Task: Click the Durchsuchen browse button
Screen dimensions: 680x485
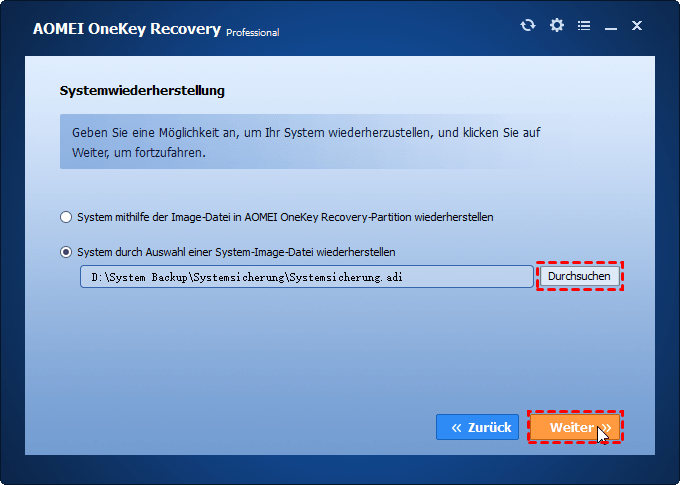Action: [x=579, y=276]
